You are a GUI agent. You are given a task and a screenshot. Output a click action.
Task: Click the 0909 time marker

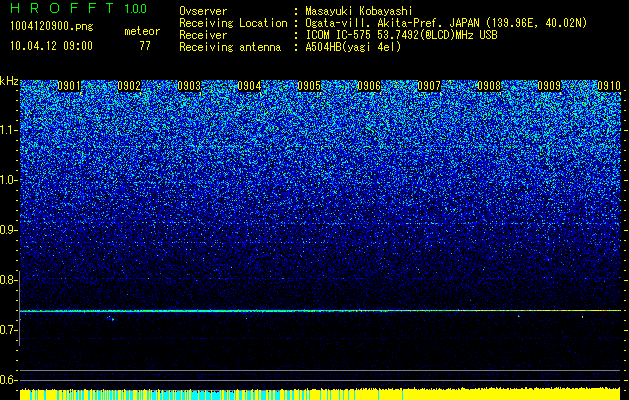549,86
